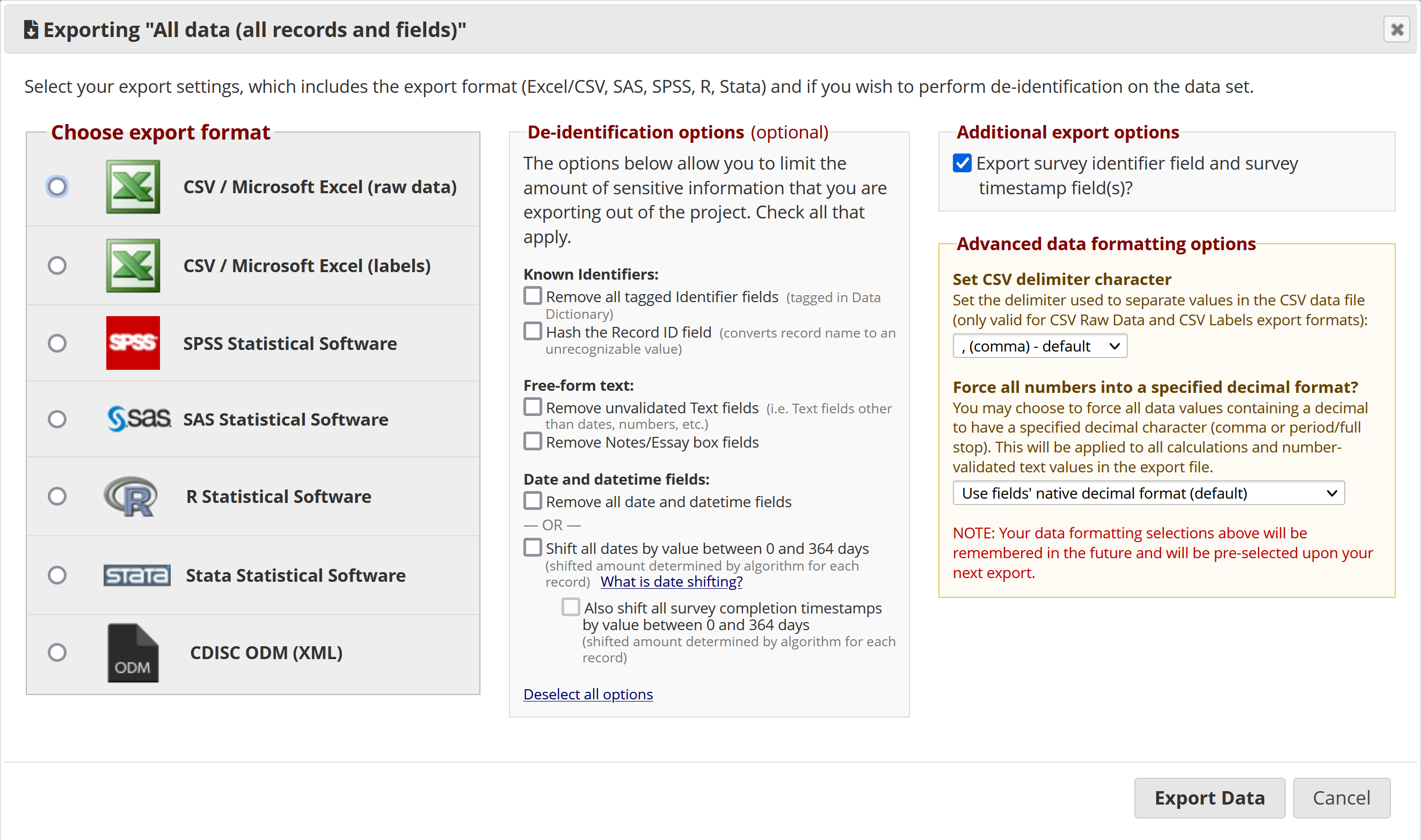Open the CSV delimiter character dropdown
Screen dimensions: 1421x840
pyautogui.click(x=1040, y=346)
